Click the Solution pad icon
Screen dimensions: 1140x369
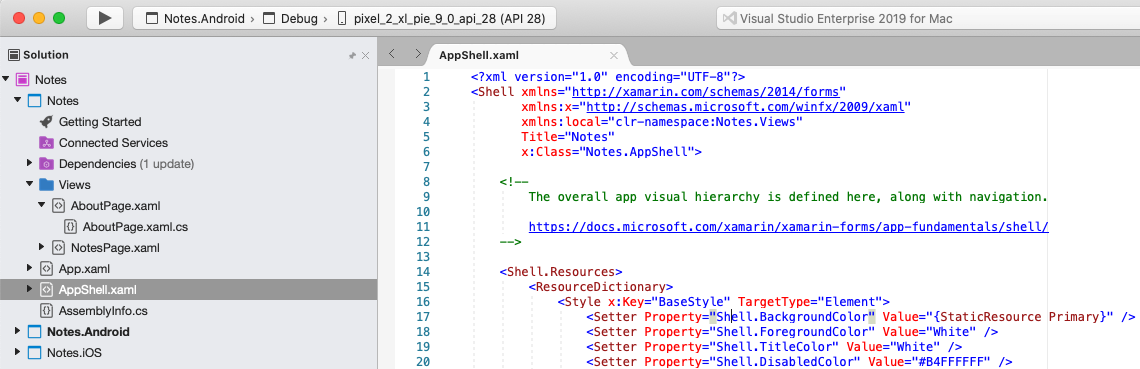tap(14, 54)
